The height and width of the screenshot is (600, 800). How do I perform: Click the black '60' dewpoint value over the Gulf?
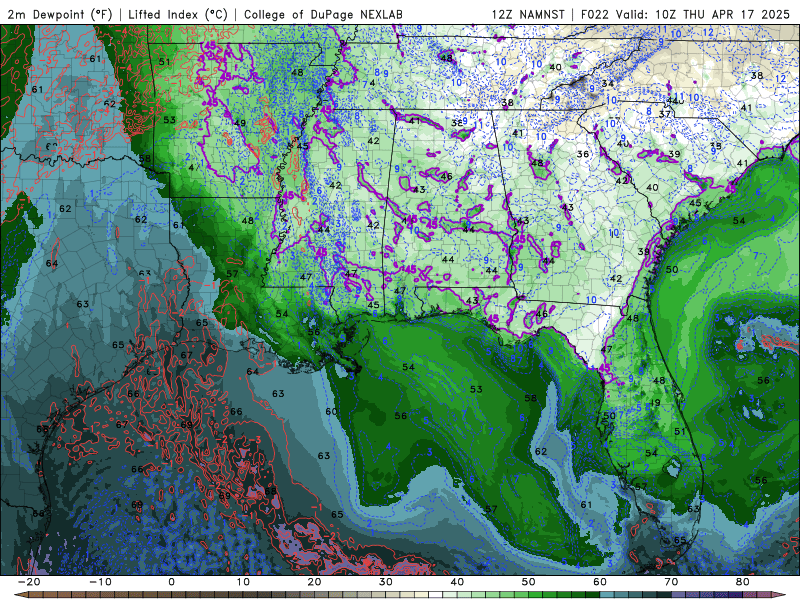point(331,411)
